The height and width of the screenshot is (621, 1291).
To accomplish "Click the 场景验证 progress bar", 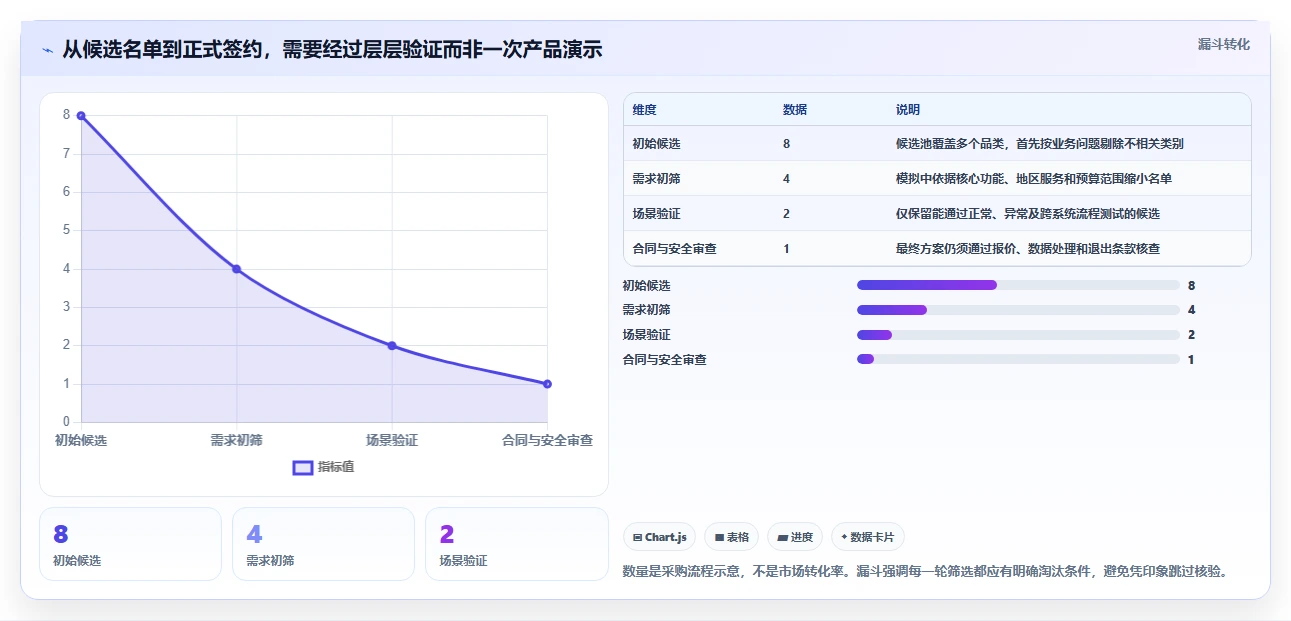I will coord(1018,335).
